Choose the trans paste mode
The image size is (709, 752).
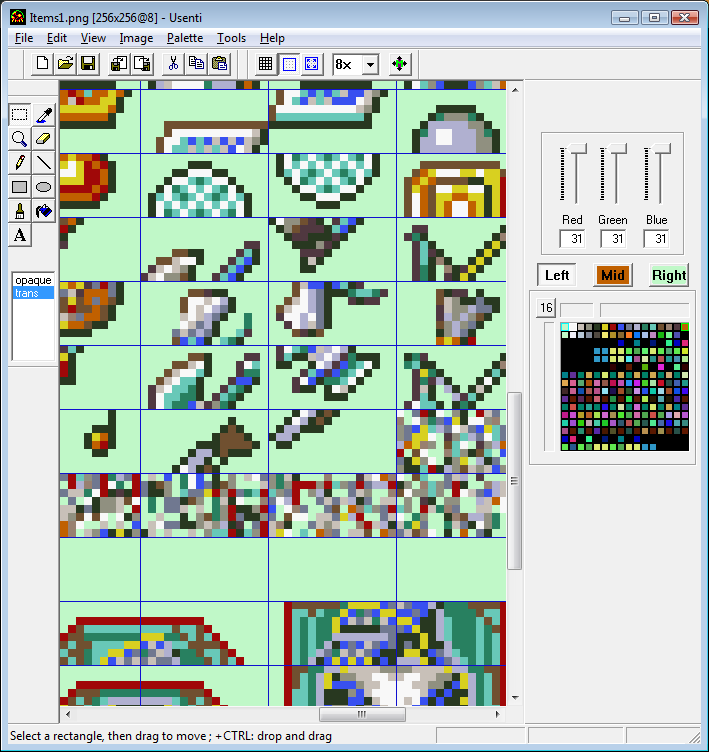33,293
